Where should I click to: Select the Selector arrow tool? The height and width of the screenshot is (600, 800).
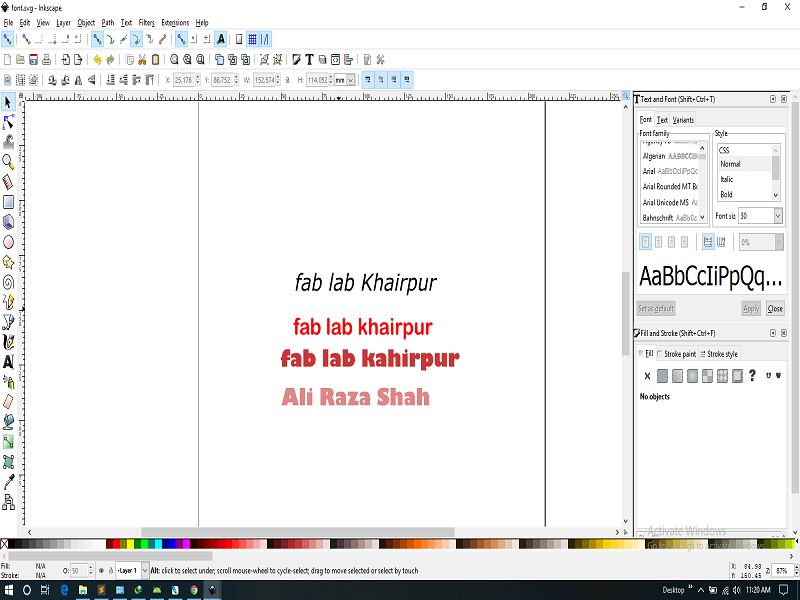click(x=8, y=103)
